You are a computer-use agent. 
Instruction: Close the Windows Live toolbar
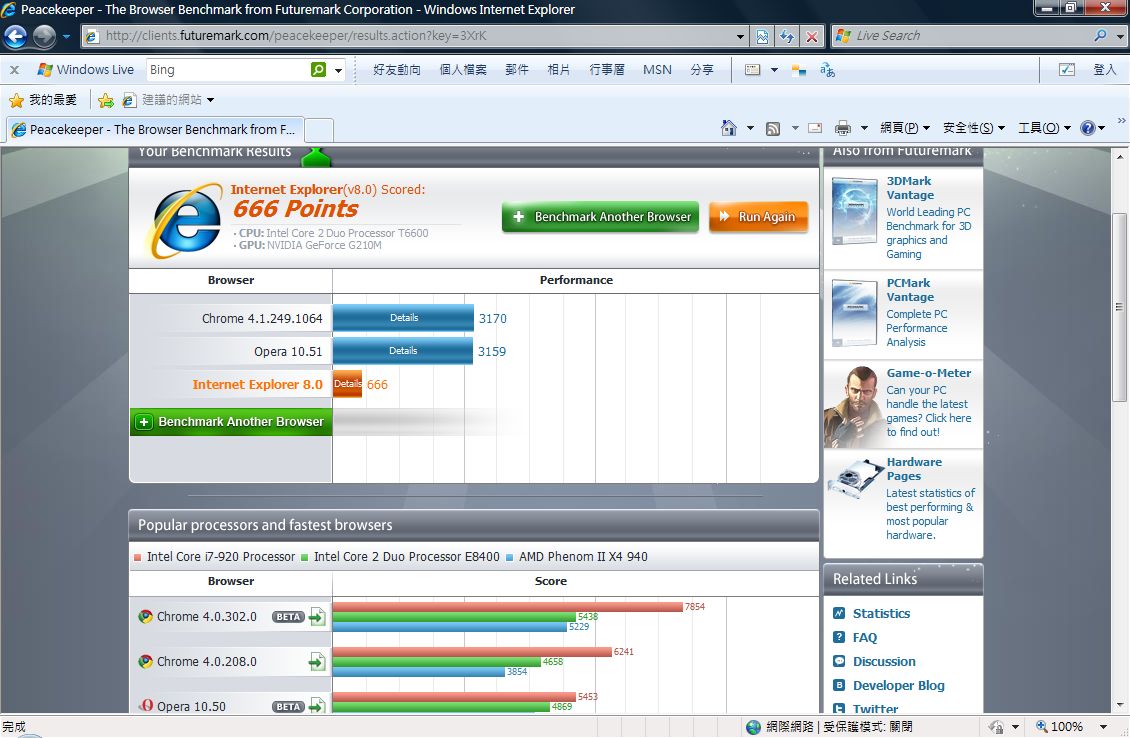click(14, 70)
